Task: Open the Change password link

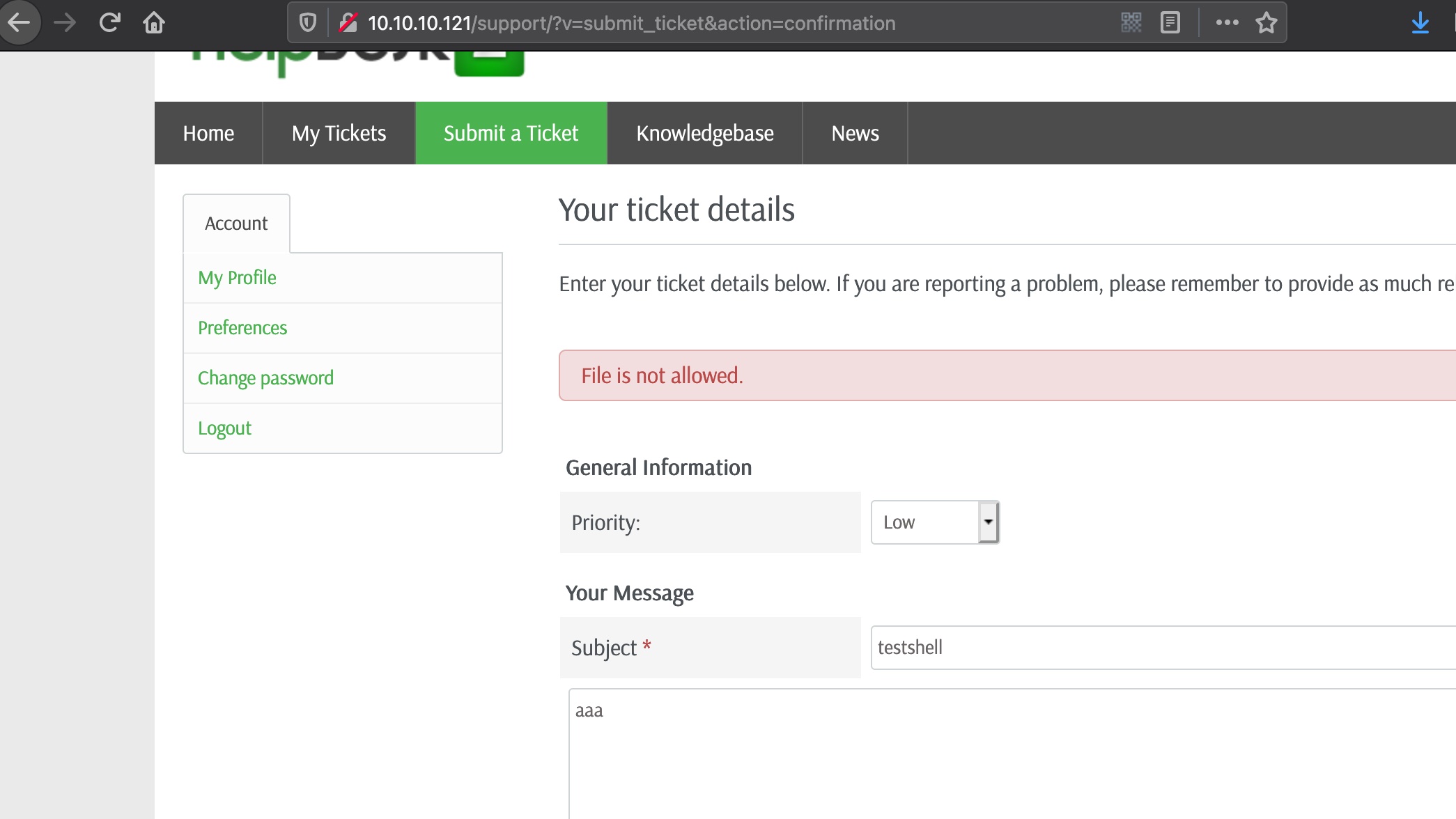Action: pyautogui.click(x=265, y=378)
